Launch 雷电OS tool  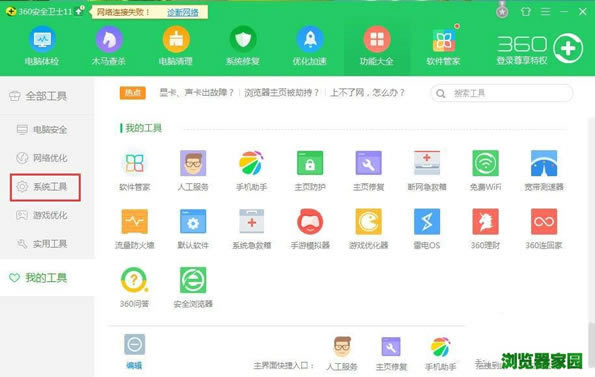427,229
